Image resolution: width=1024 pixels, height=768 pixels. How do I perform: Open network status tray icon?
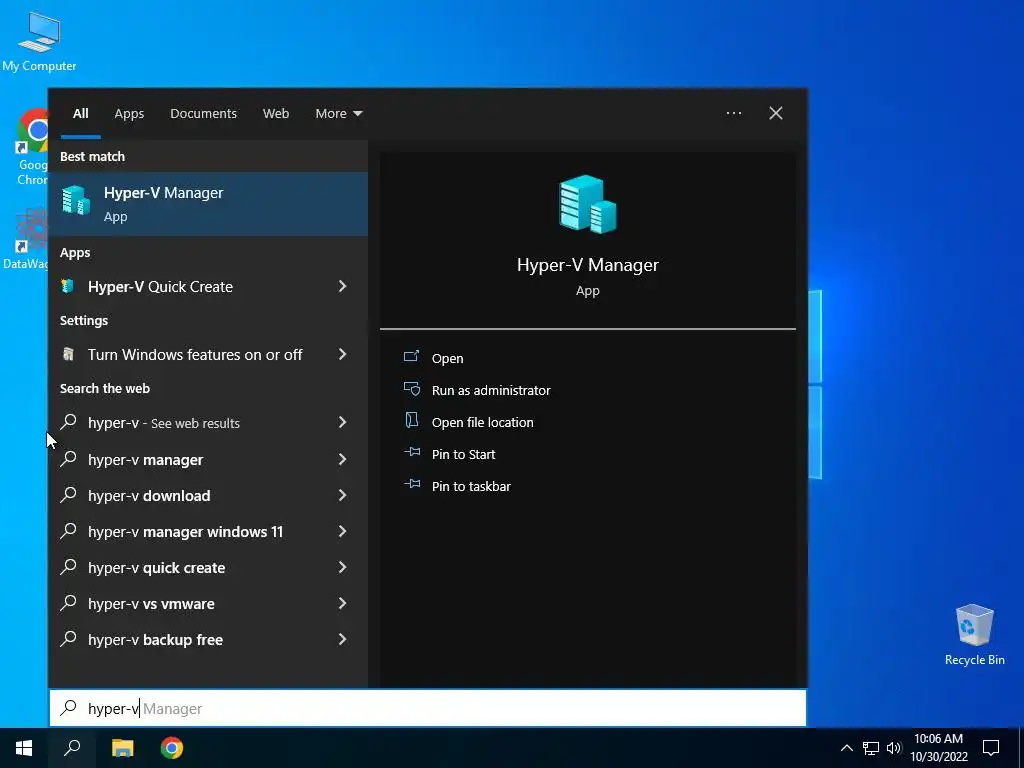coord(871,748)
